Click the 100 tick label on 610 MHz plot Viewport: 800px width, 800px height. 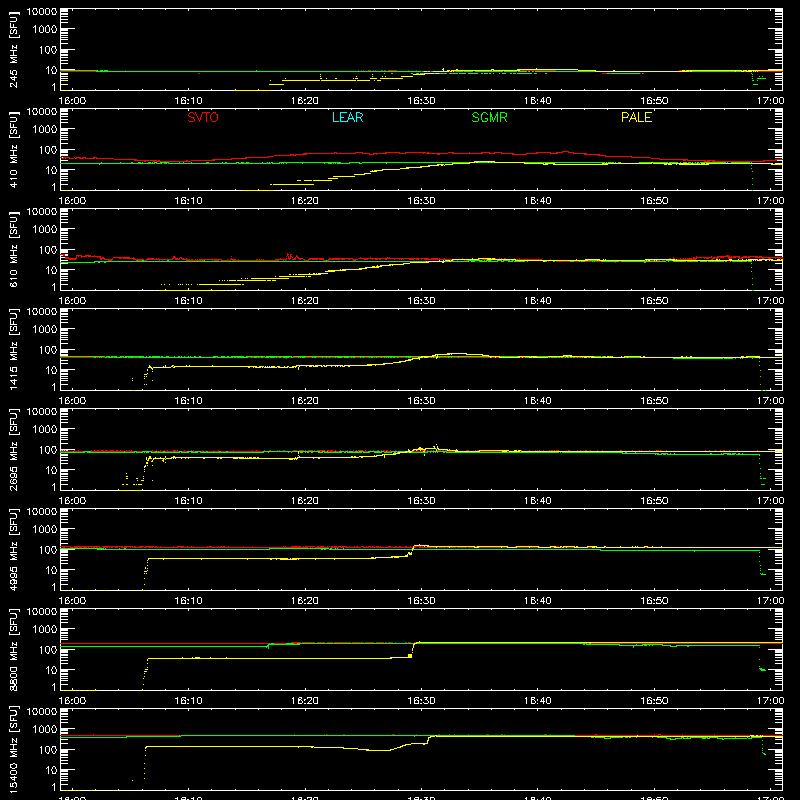(47, 249)
